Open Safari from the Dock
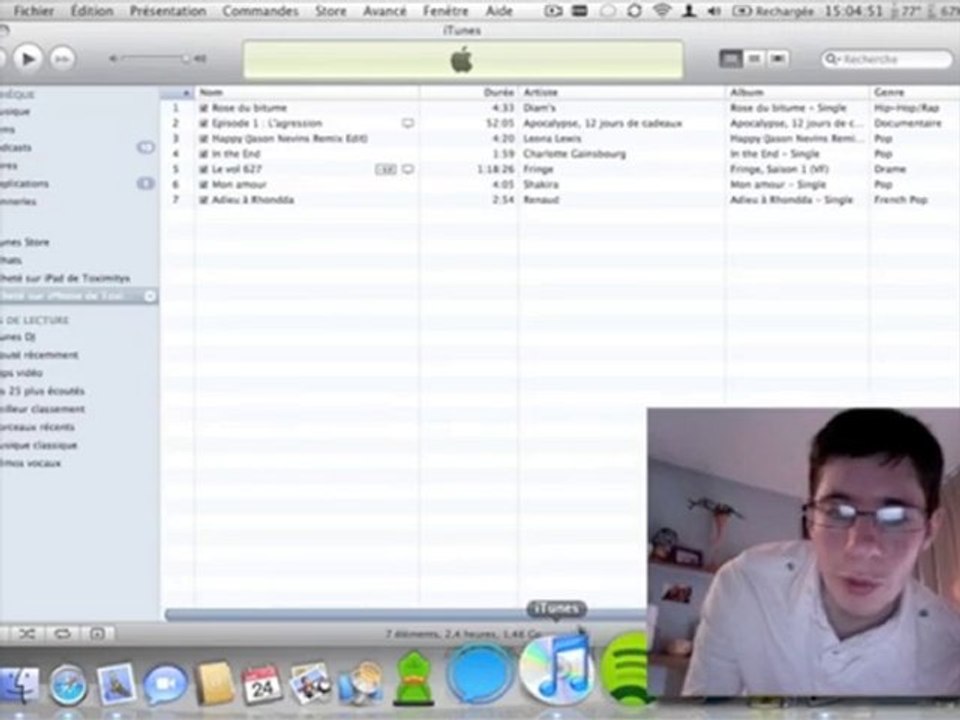Screen dimensions: 960x720 [x=68, y=684]
